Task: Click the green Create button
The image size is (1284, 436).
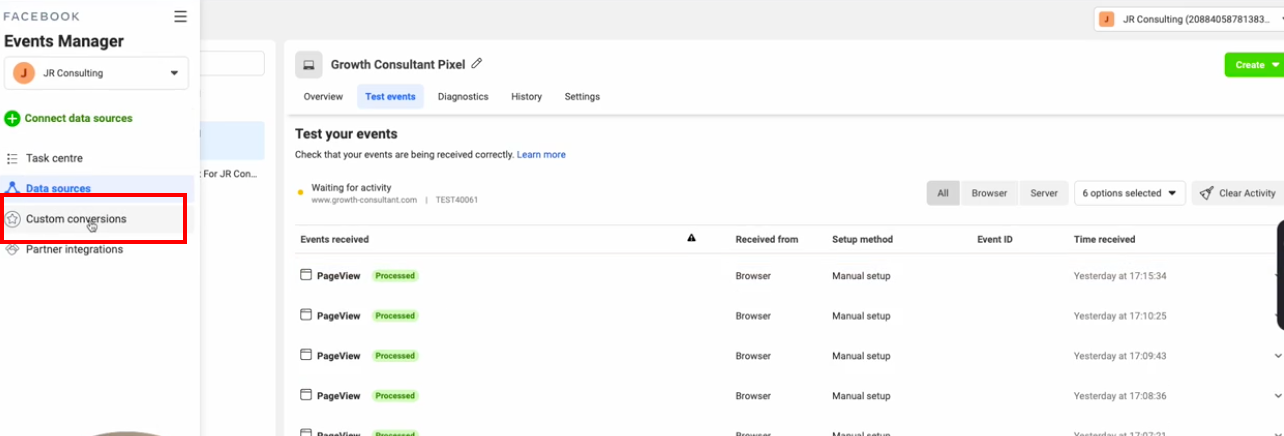Action: click(1254, 65)
